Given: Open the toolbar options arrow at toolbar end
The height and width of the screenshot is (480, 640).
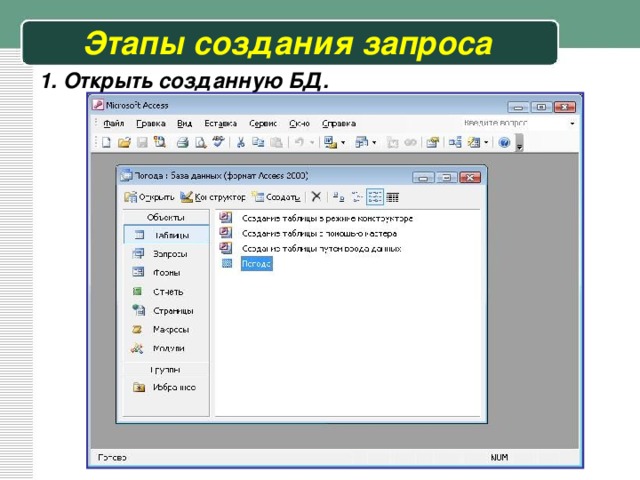Looking at the screenshot, I should (x=520, y=142).
